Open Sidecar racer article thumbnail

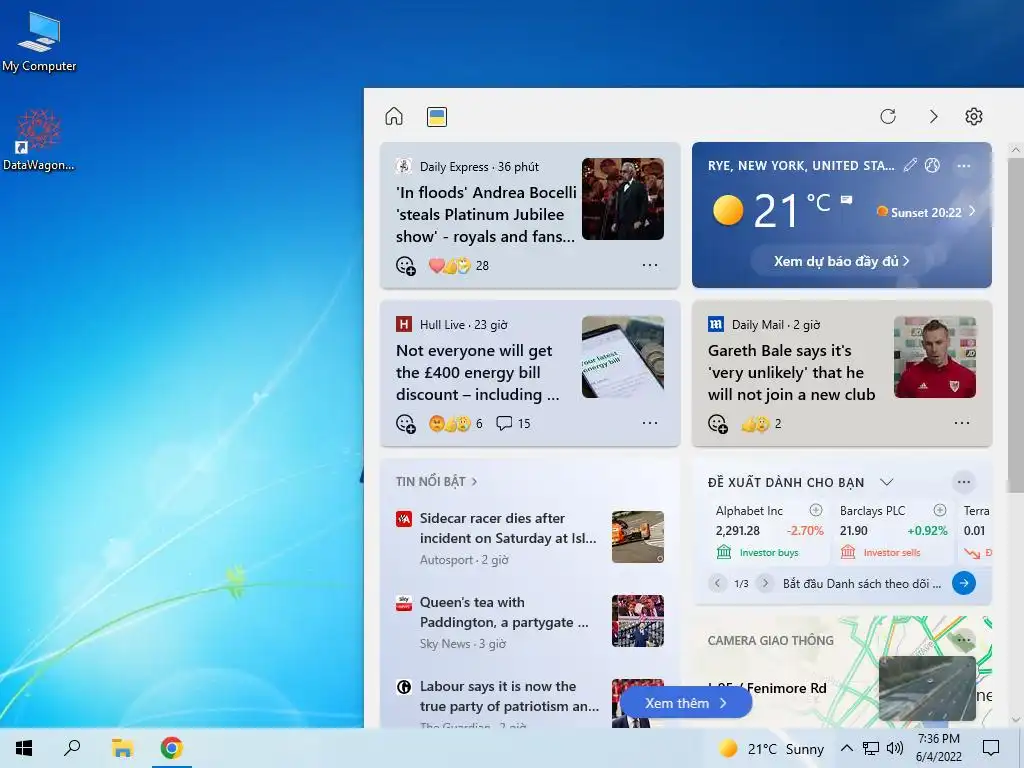tap(638, 537)
